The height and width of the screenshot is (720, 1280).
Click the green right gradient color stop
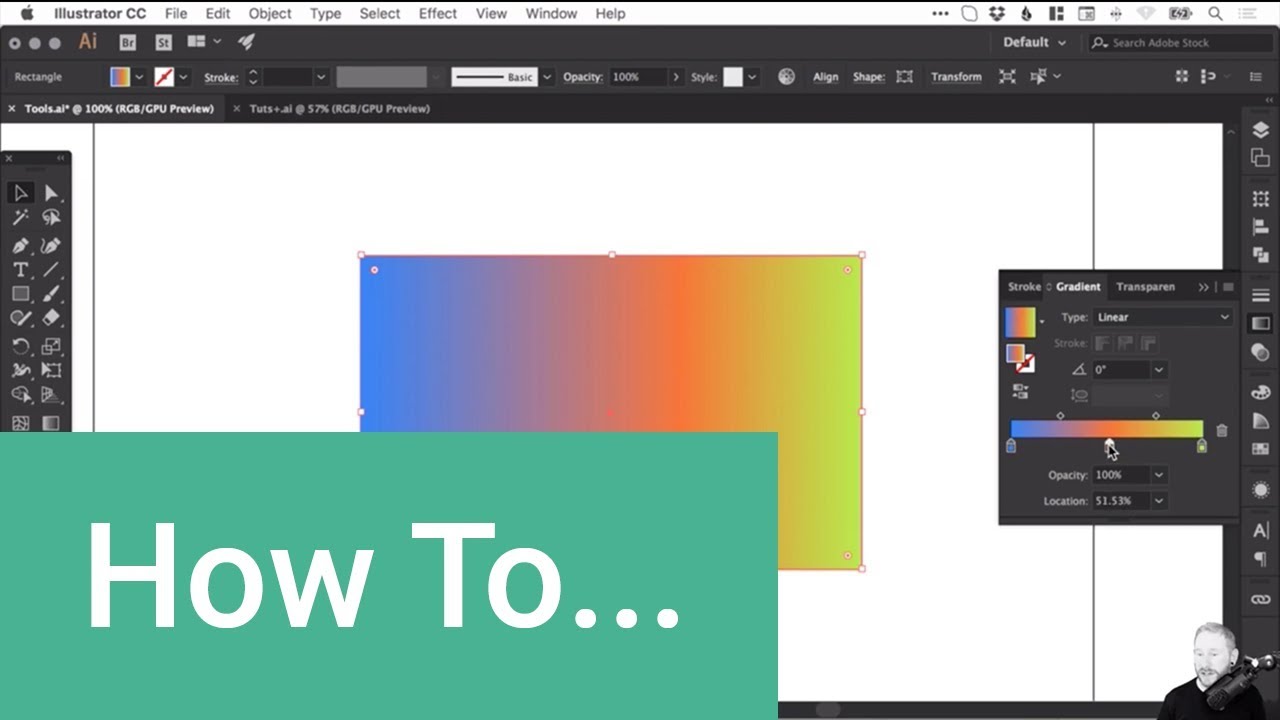1201,446
